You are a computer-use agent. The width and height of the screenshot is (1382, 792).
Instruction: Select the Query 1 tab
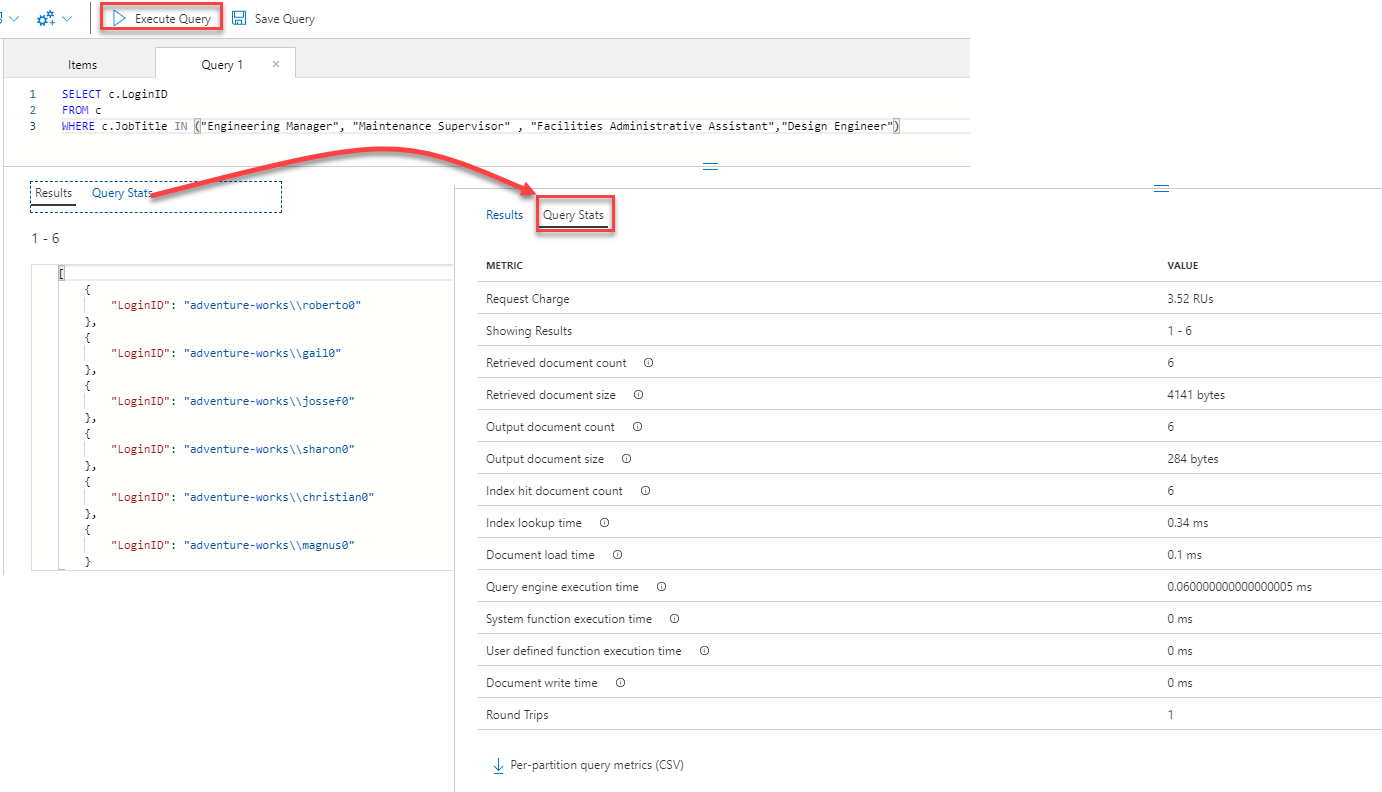pos(221,65)
